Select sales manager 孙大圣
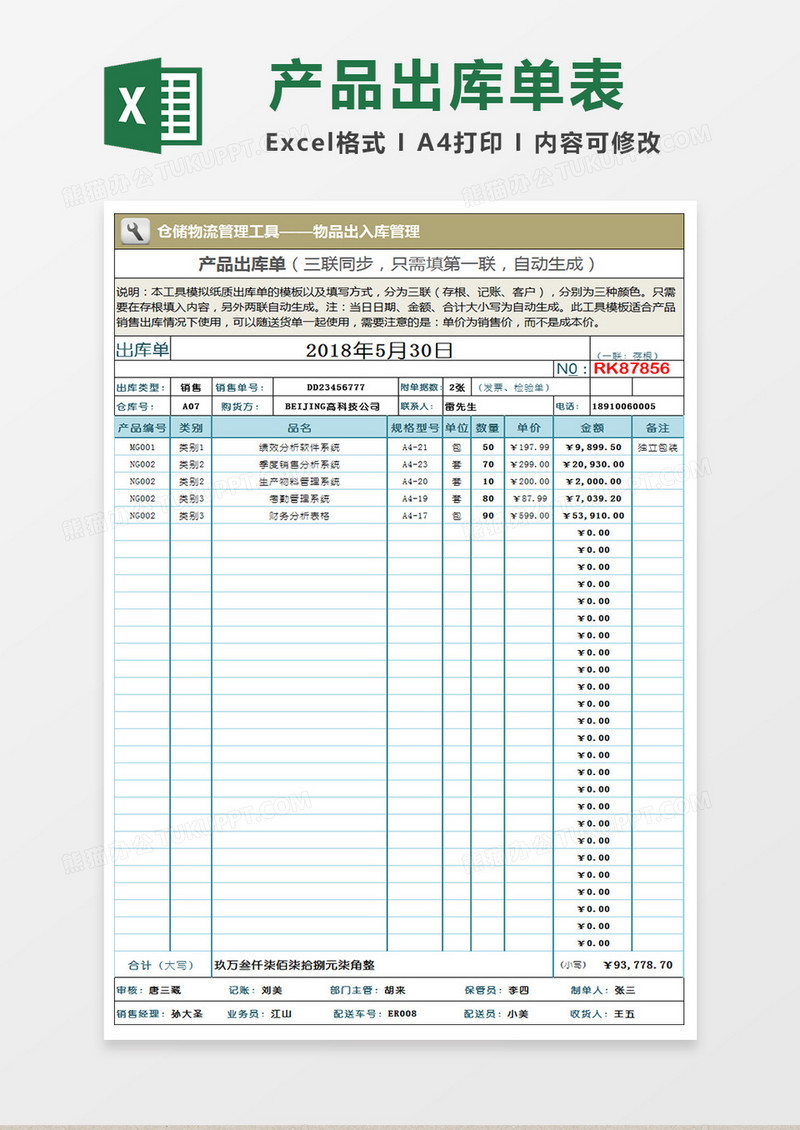The width and height of the screenshot is (800, 1130). coord(186,1013)
